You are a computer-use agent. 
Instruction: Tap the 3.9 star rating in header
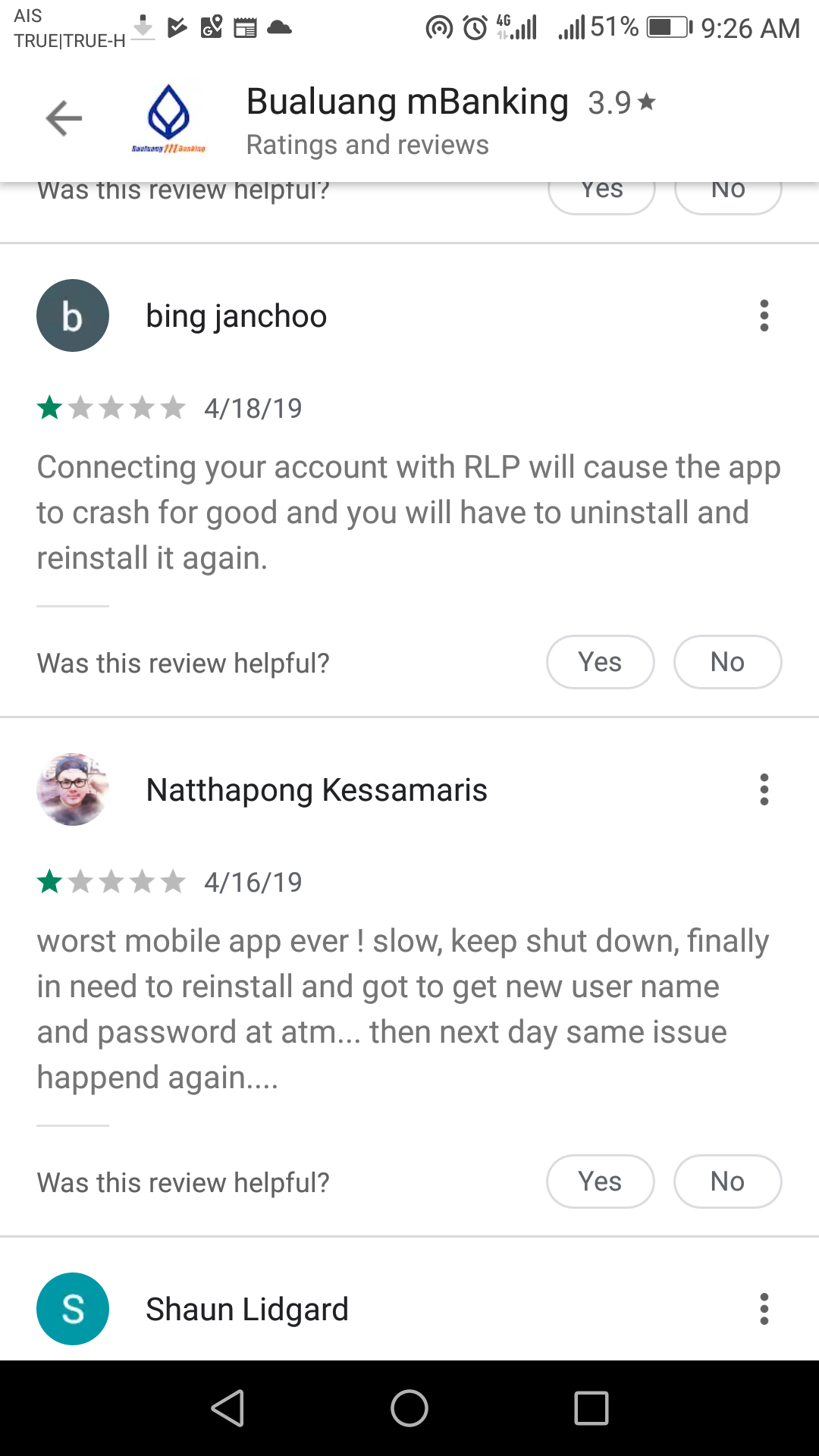[622, 102]
